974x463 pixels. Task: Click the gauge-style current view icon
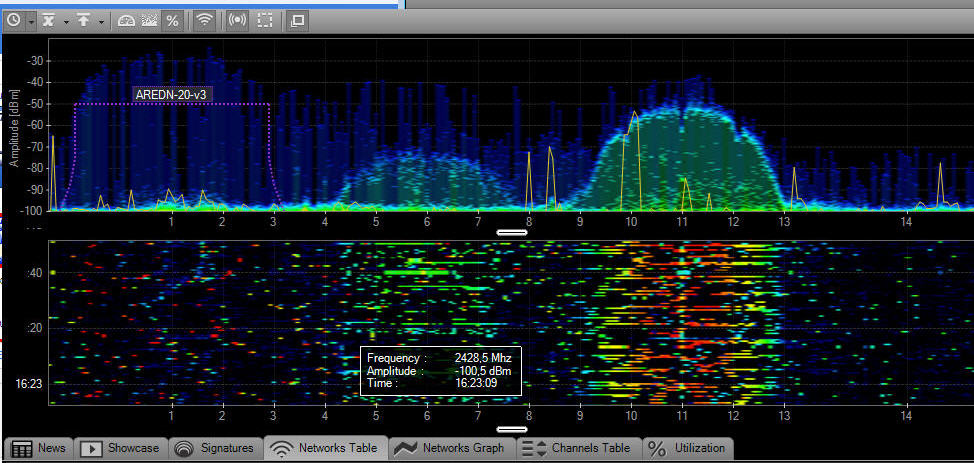coord(126,21)
